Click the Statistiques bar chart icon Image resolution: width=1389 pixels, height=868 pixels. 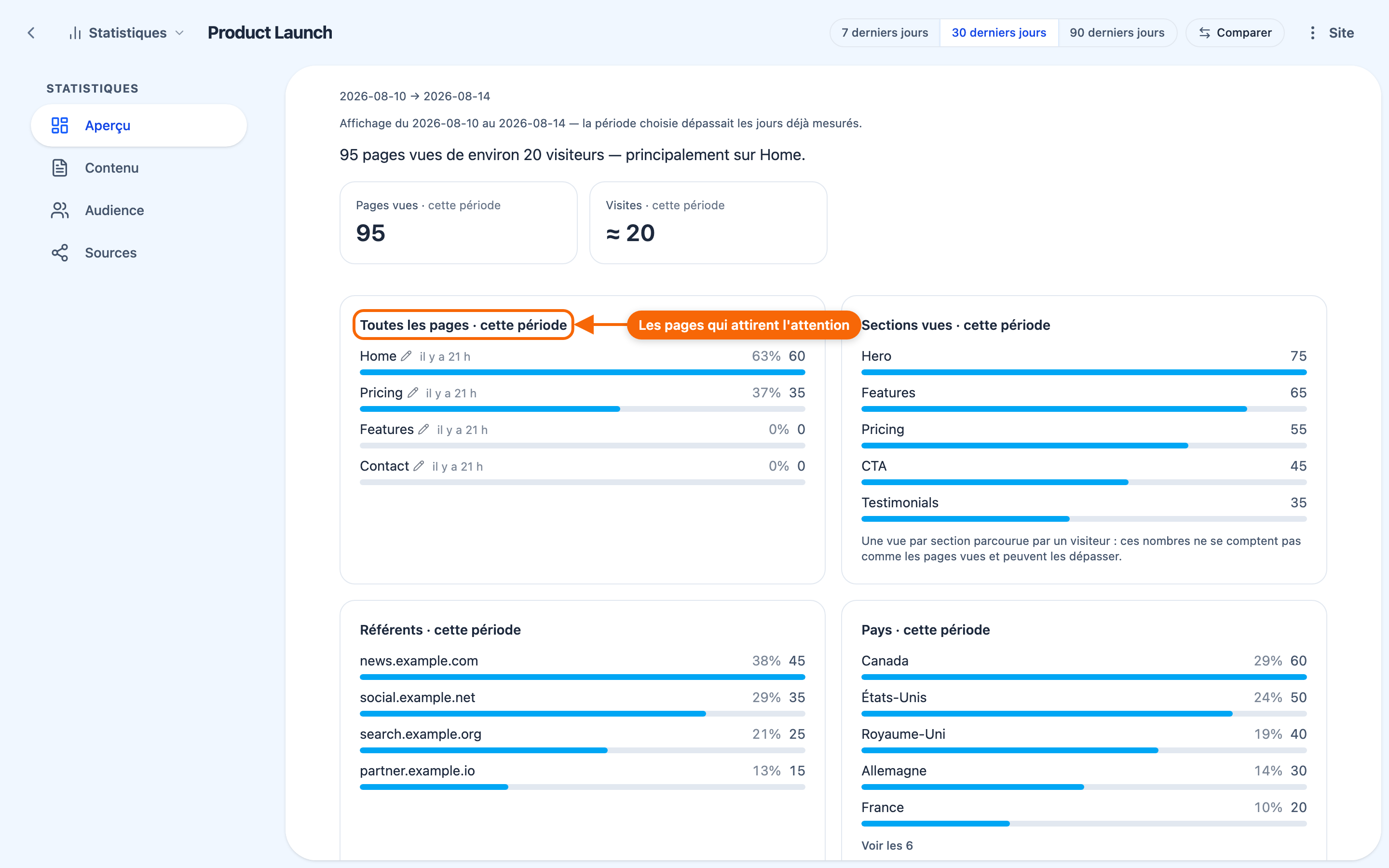pyautogui.click(x=75, y=33)
